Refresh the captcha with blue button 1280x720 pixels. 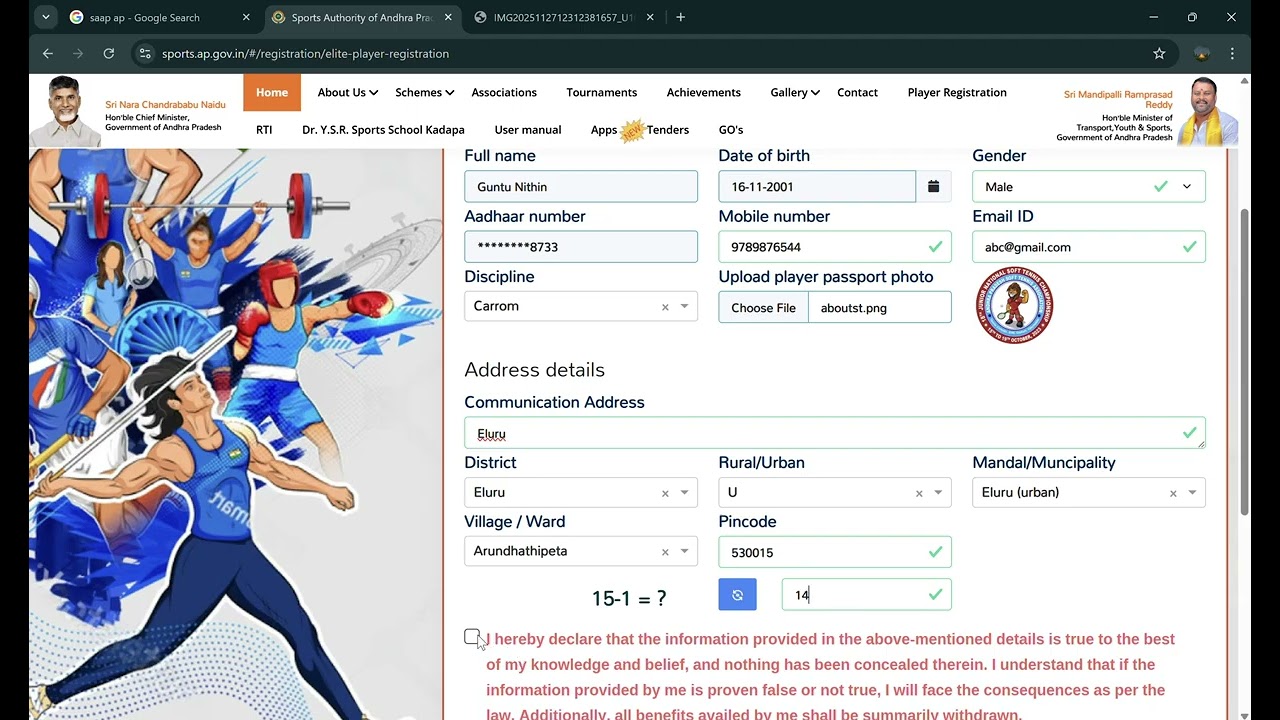click(737, 594)
